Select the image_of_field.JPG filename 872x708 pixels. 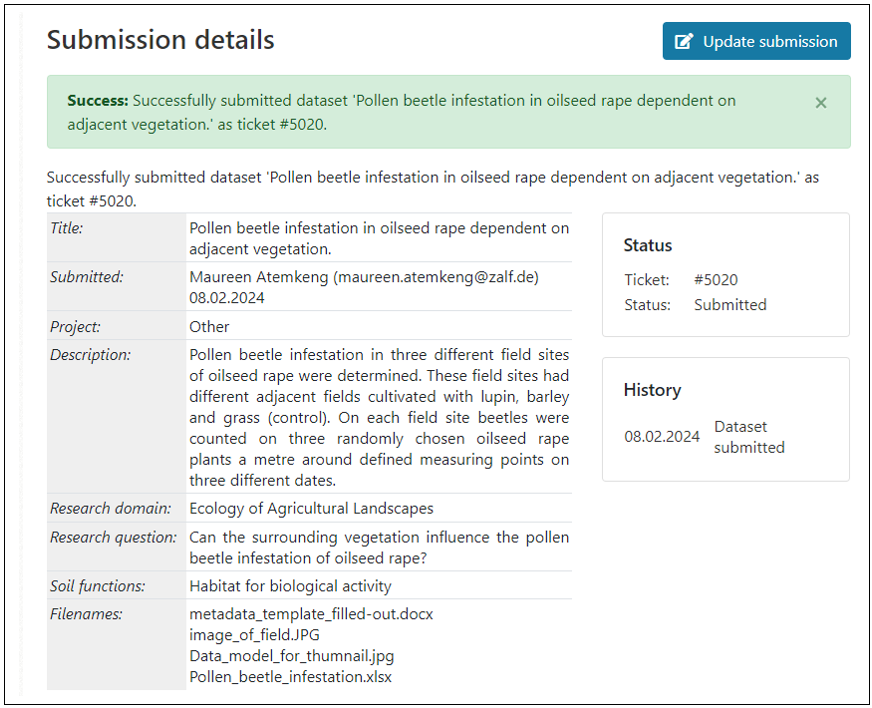(x=254, y=635)
